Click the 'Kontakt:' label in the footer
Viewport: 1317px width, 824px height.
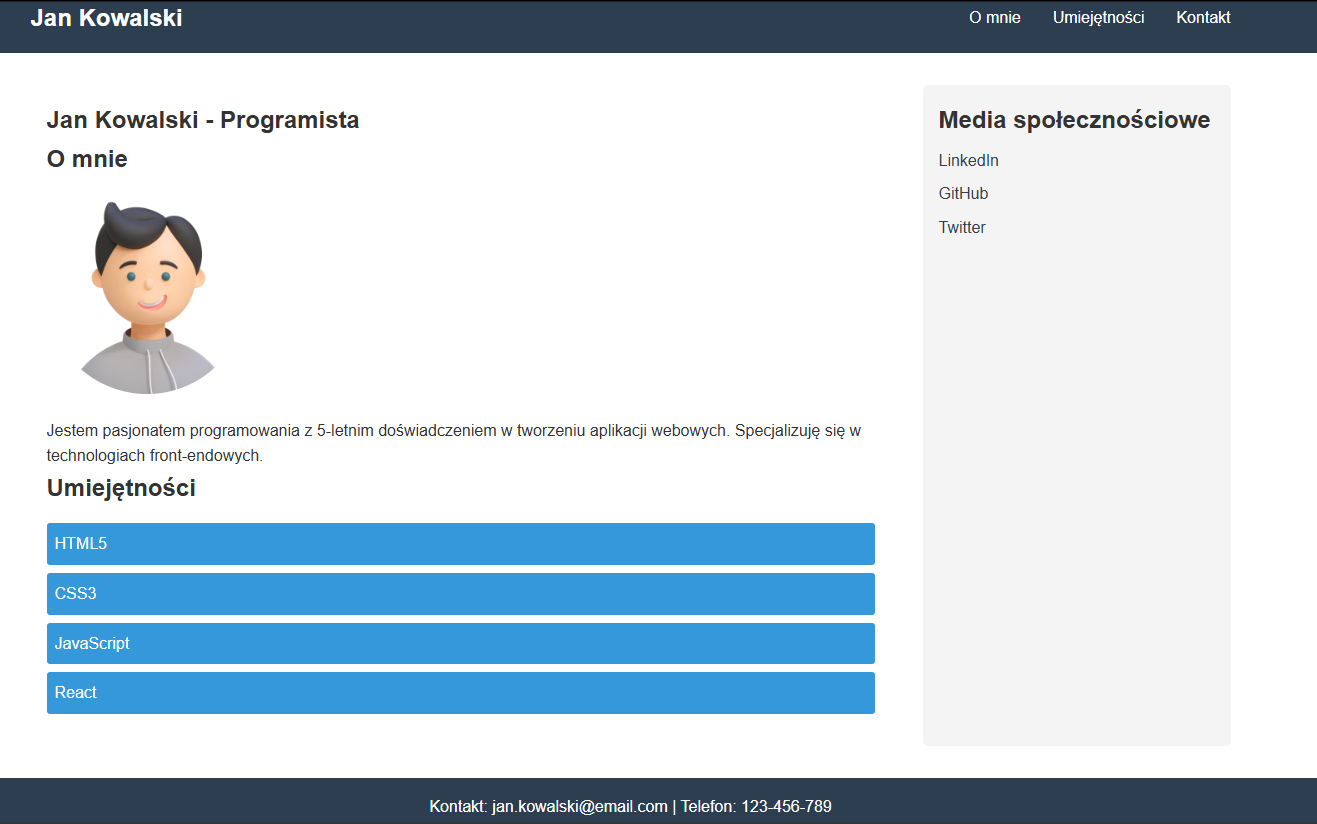458,807
